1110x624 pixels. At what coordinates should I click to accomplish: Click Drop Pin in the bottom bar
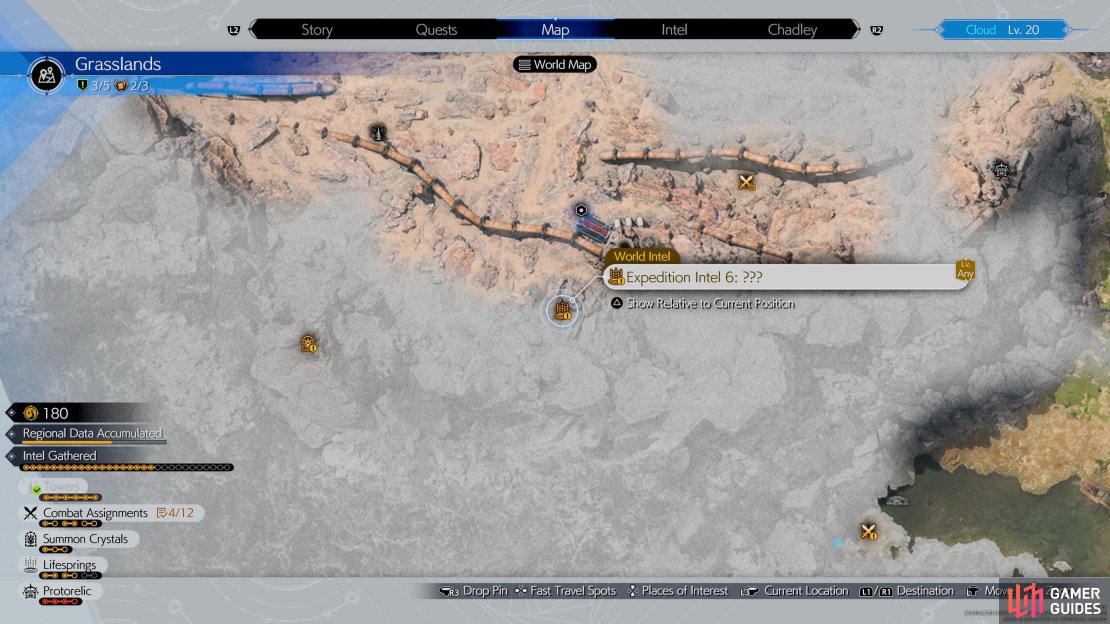(473, 591)
